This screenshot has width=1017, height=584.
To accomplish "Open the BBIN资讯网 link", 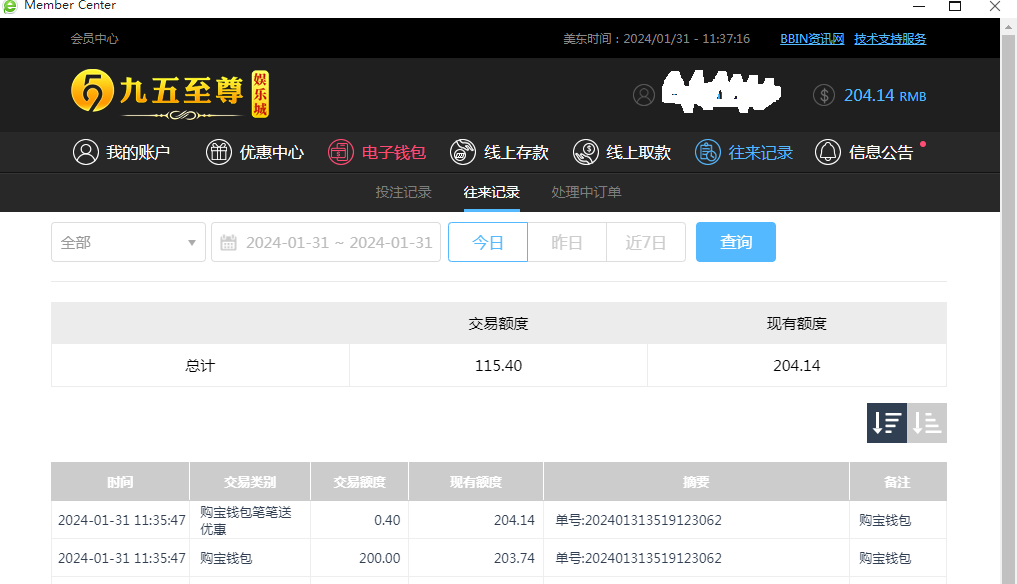I will [x=812, y=39].
